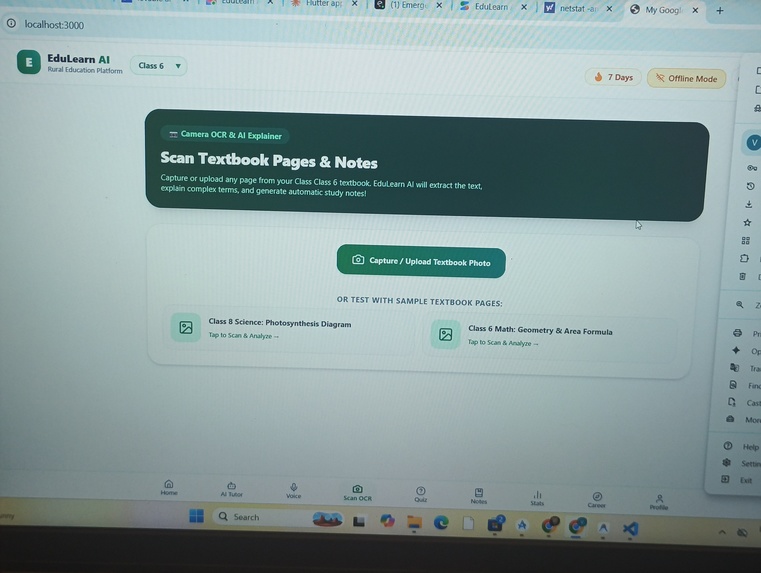761x573 pixels.
Task: Open Microsoft Store from the taskbar
Action: [x=495, y=524]
